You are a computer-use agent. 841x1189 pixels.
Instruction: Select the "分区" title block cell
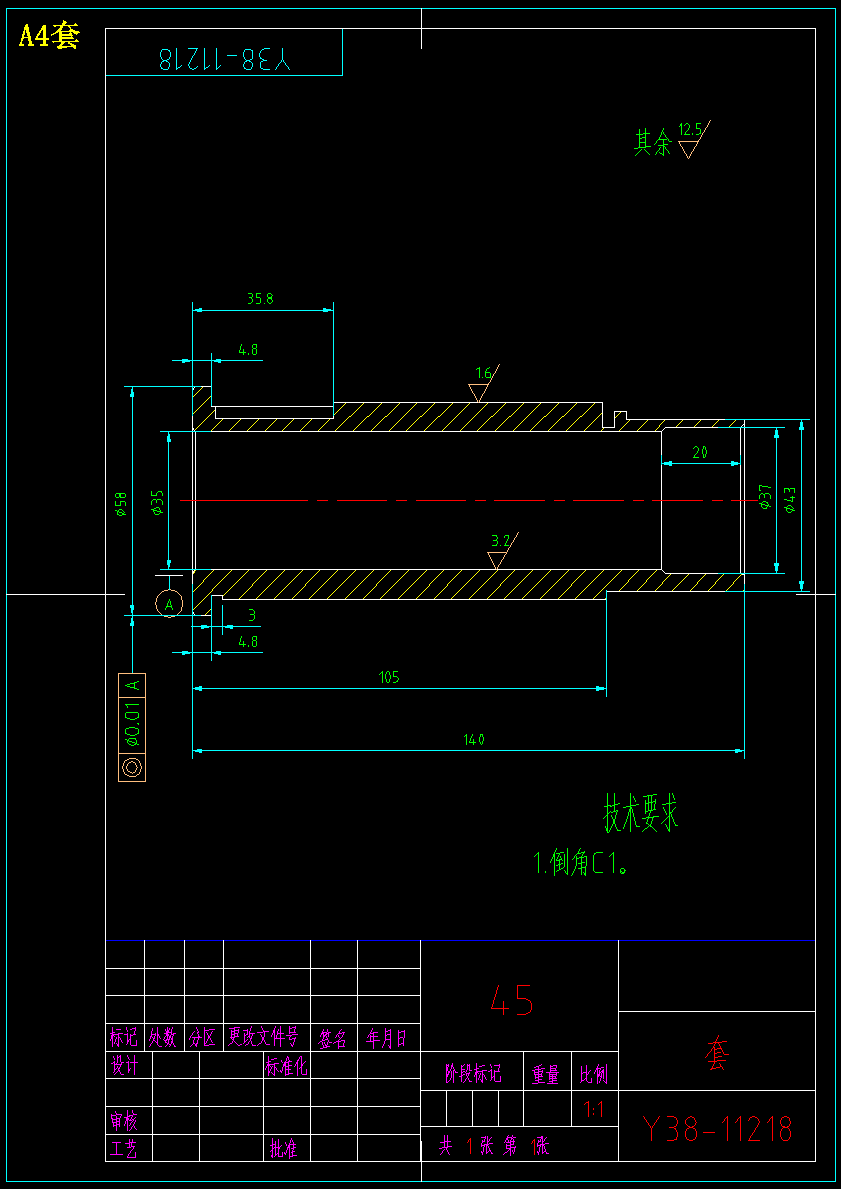click(x=203, y=1037)
